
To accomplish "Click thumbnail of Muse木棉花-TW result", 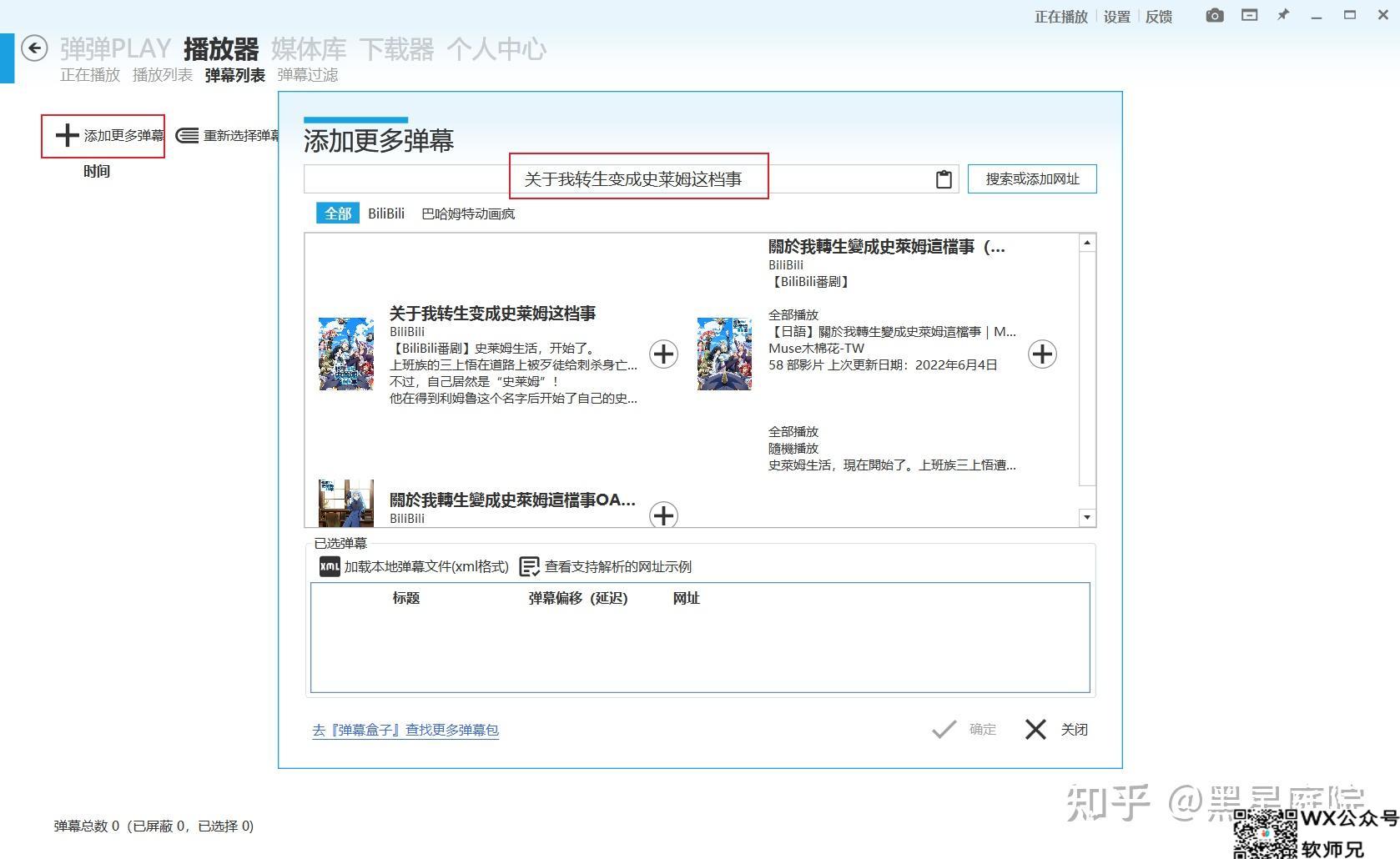I will point(724,354).
